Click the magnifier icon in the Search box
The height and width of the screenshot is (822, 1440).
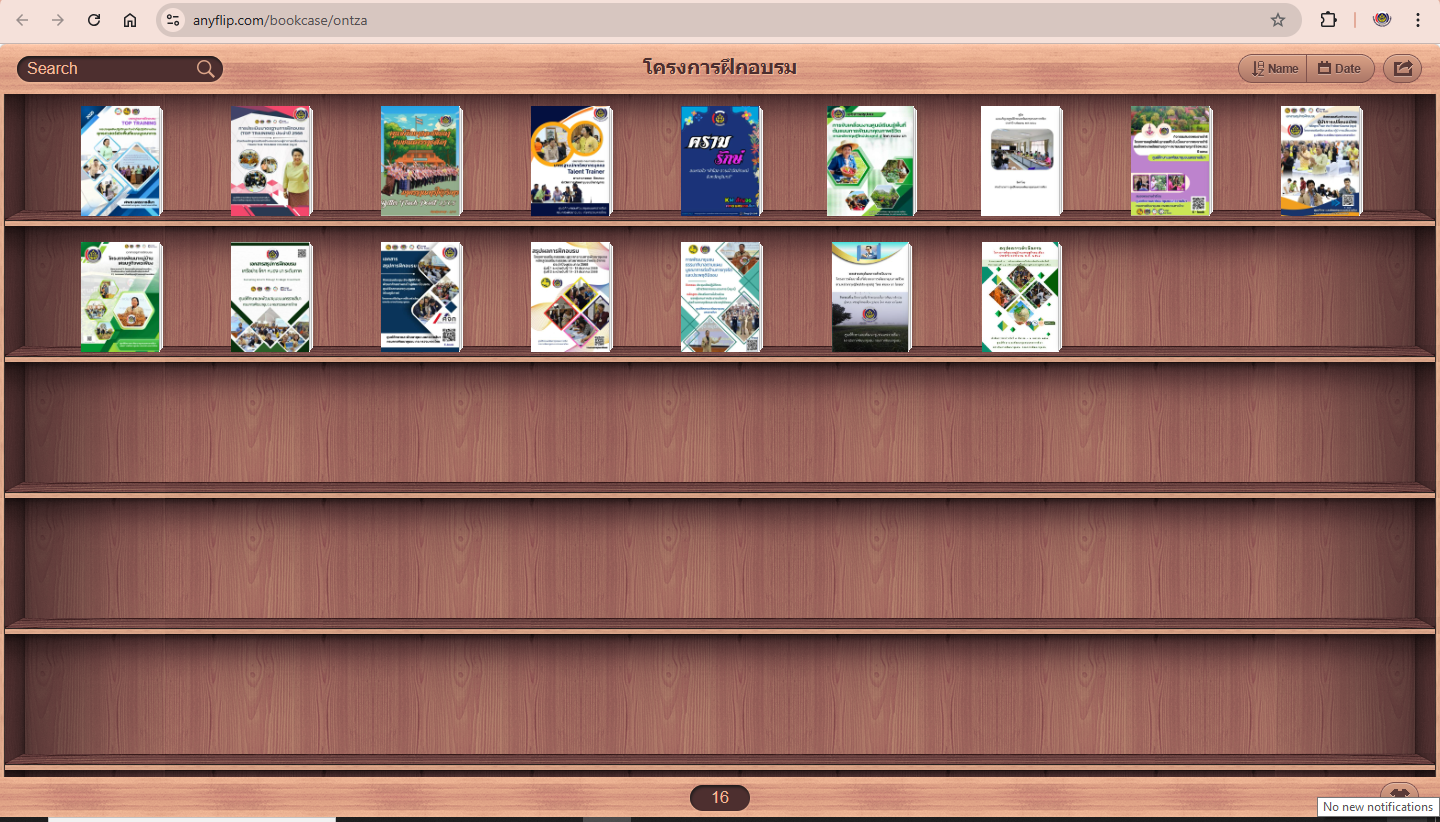pos(205,69)
